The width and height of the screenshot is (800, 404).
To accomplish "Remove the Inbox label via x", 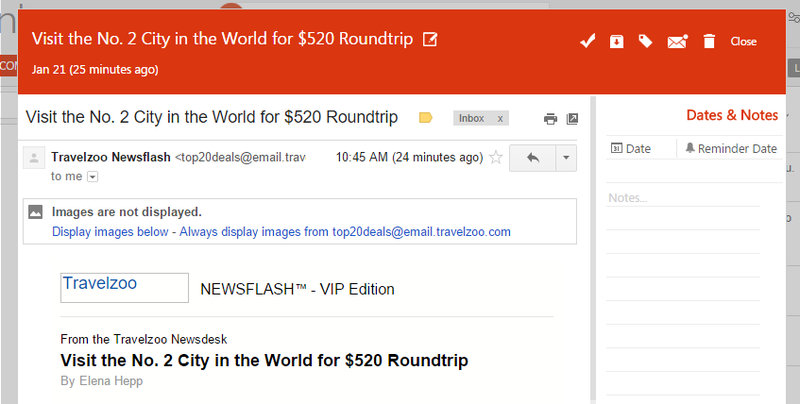I will pos(500,118).
